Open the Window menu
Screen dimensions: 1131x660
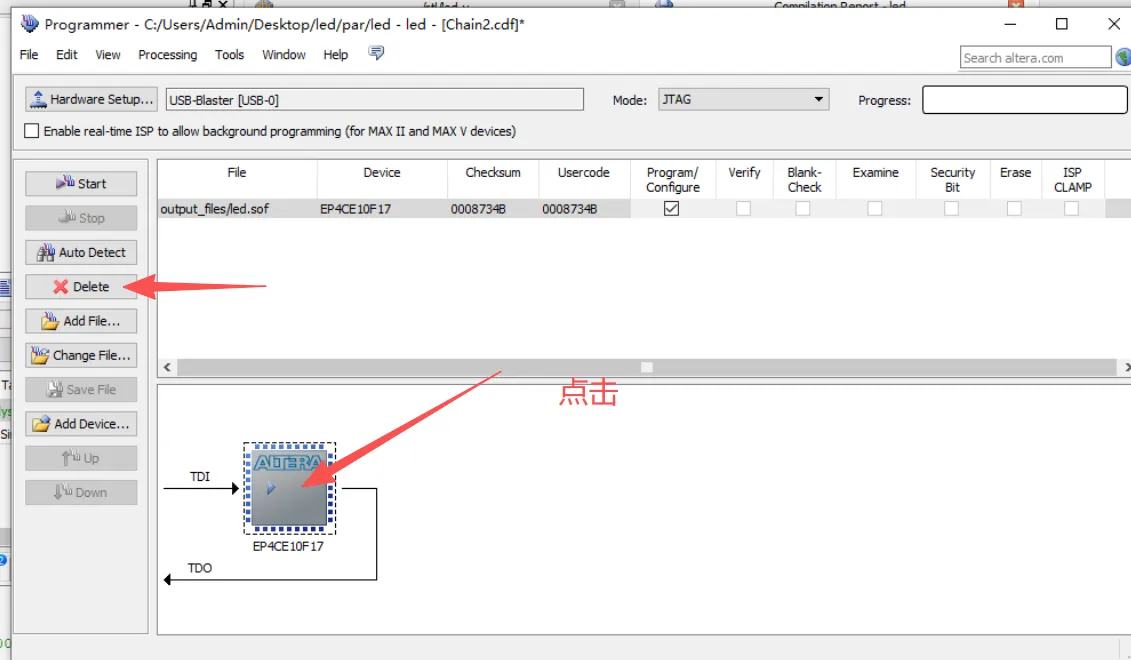[x=283, y=55]
